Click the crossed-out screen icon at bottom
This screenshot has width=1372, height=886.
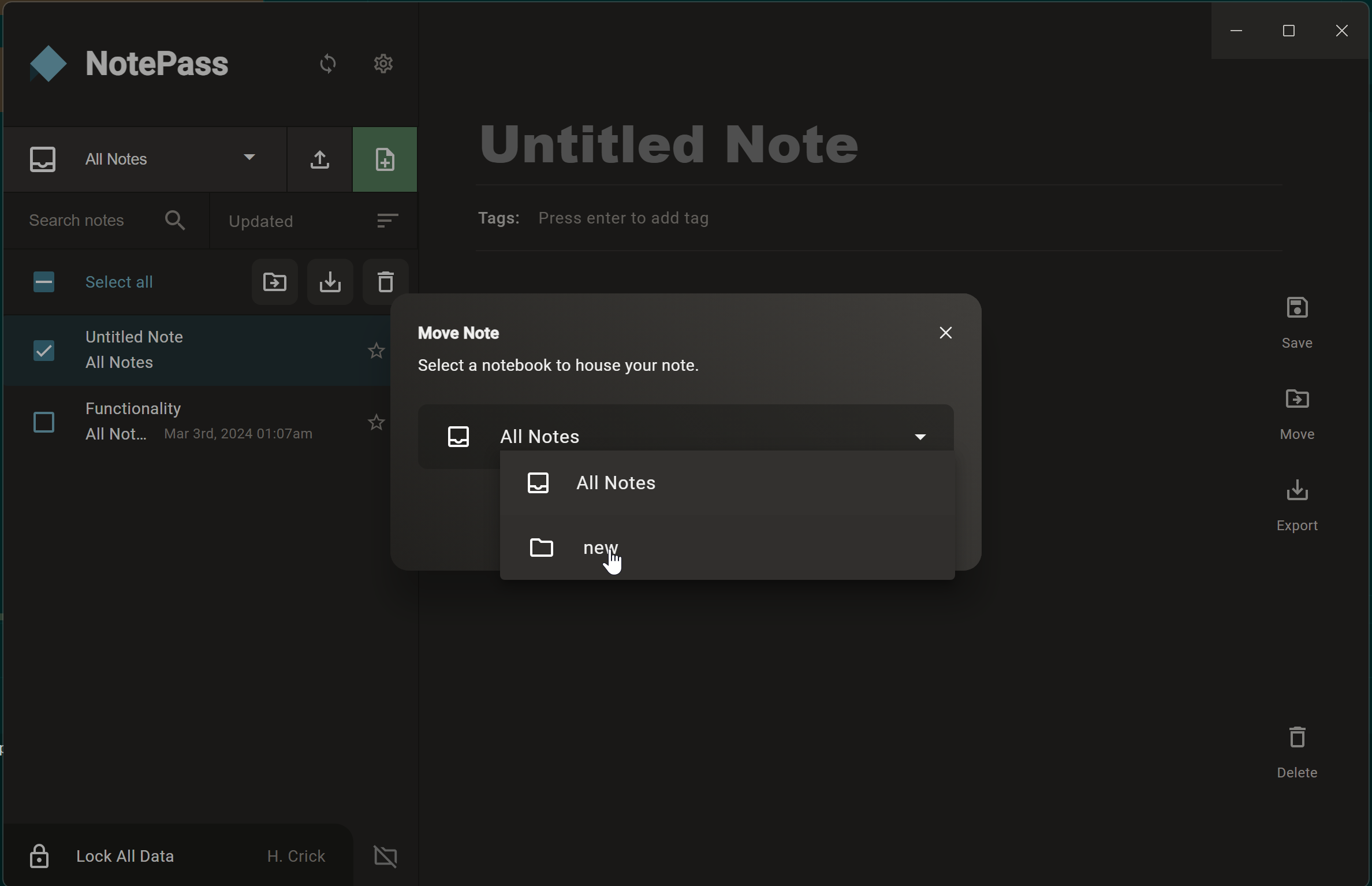point(386,856)
